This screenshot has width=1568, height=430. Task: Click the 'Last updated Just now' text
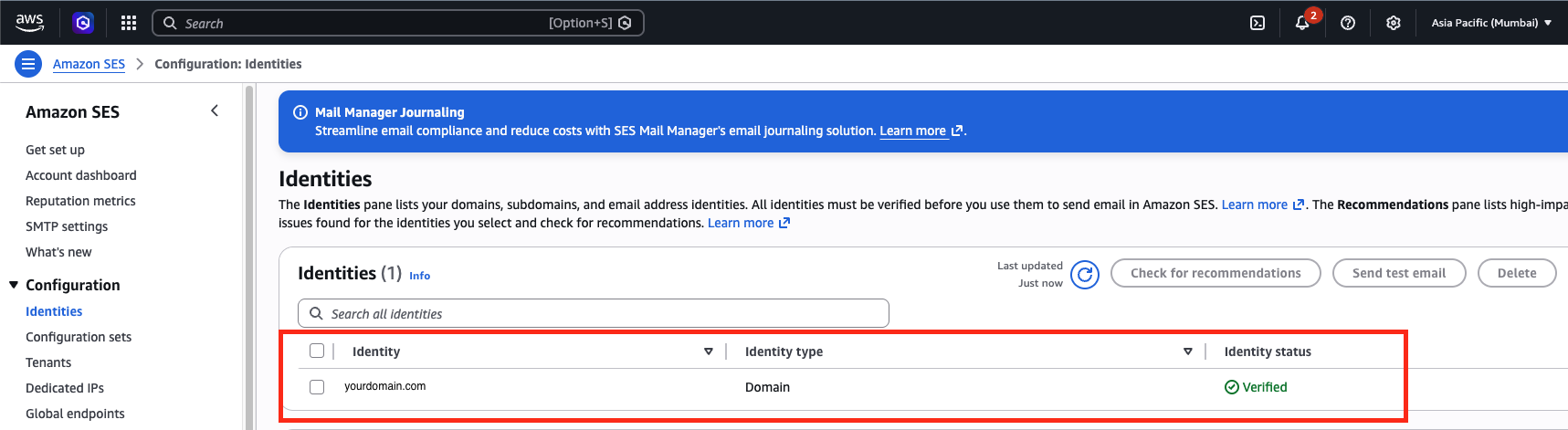click(x=1030, y=274)
